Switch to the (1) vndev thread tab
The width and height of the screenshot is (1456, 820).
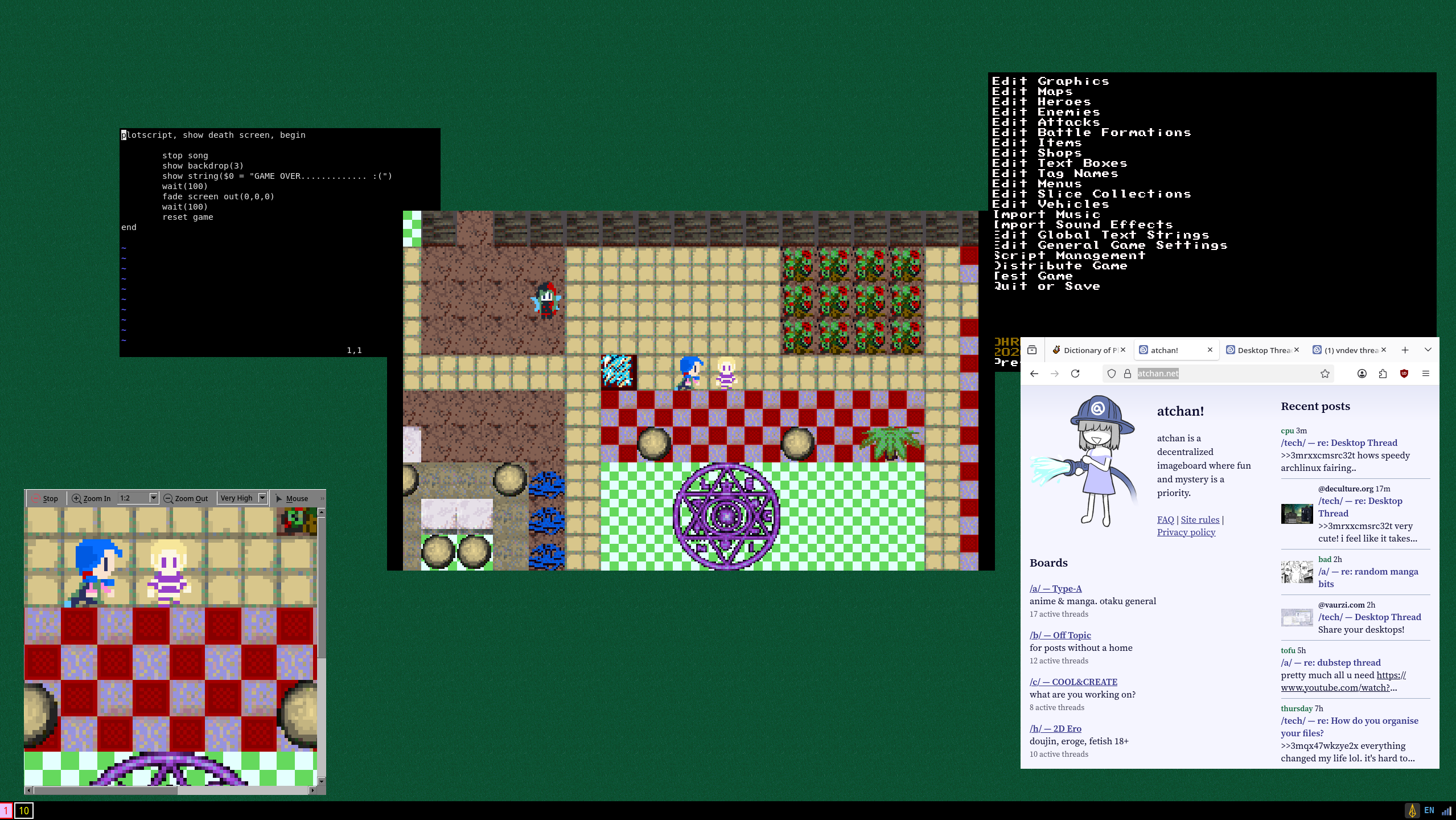pos(1350,350)
